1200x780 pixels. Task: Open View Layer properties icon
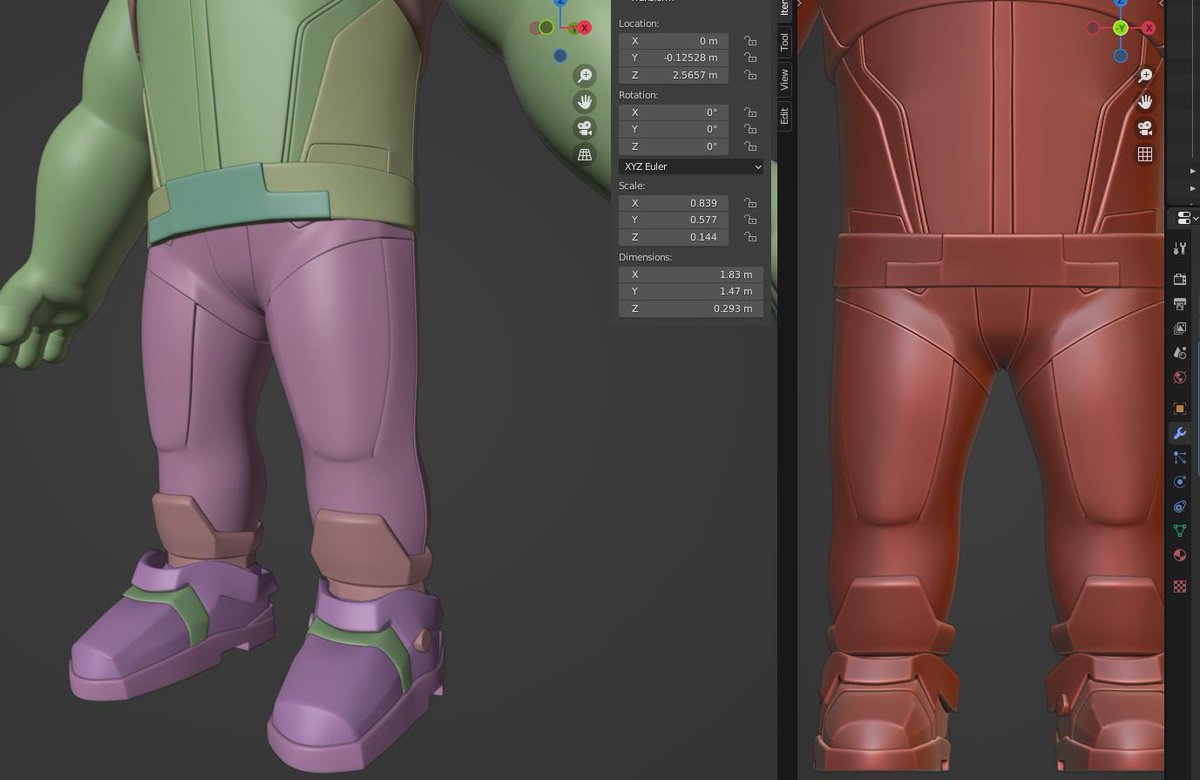click(1180, 328)
